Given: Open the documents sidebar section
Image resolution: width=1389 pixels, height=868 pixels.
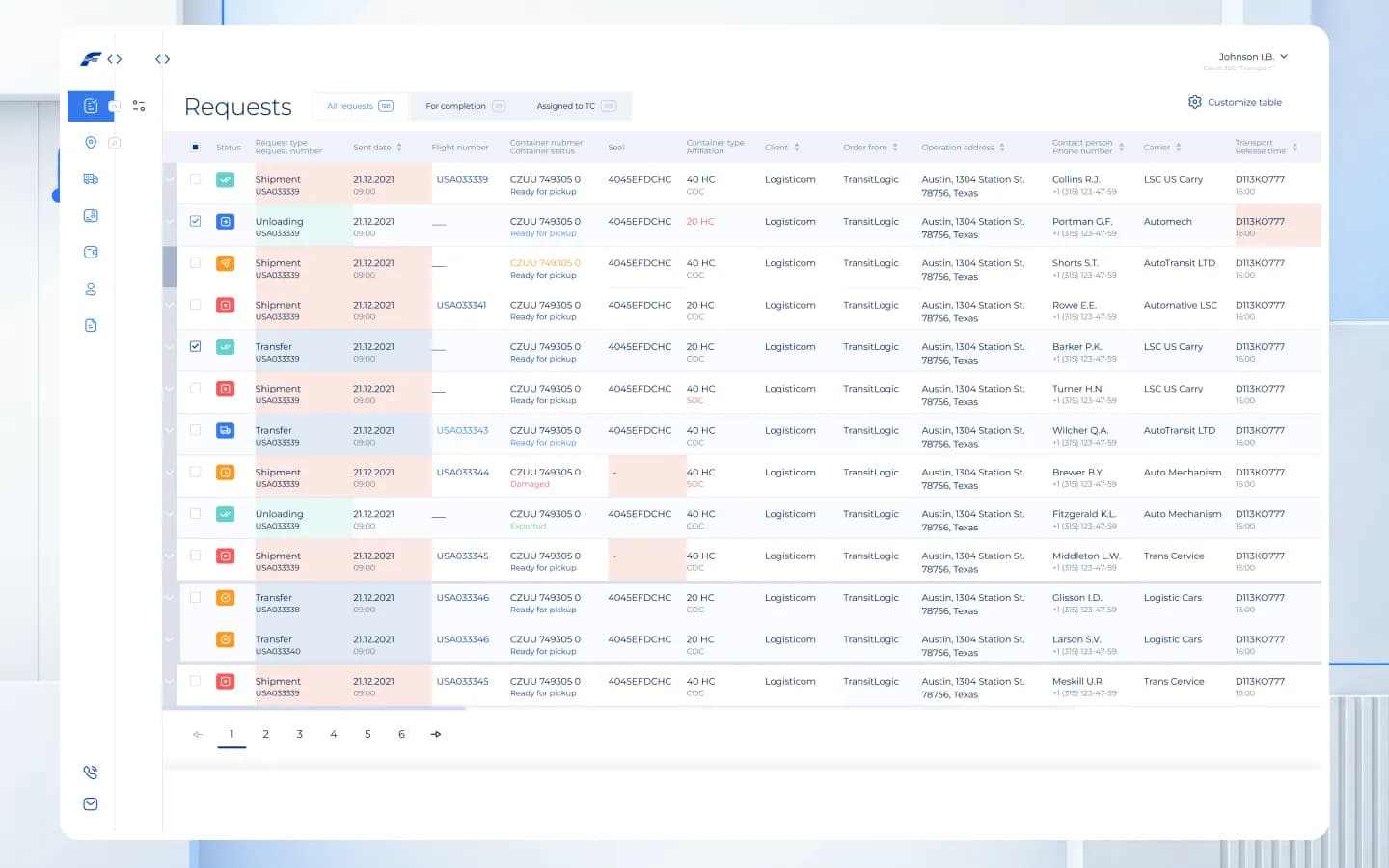Looking at the screenshot, I should (x=91, y=325).
